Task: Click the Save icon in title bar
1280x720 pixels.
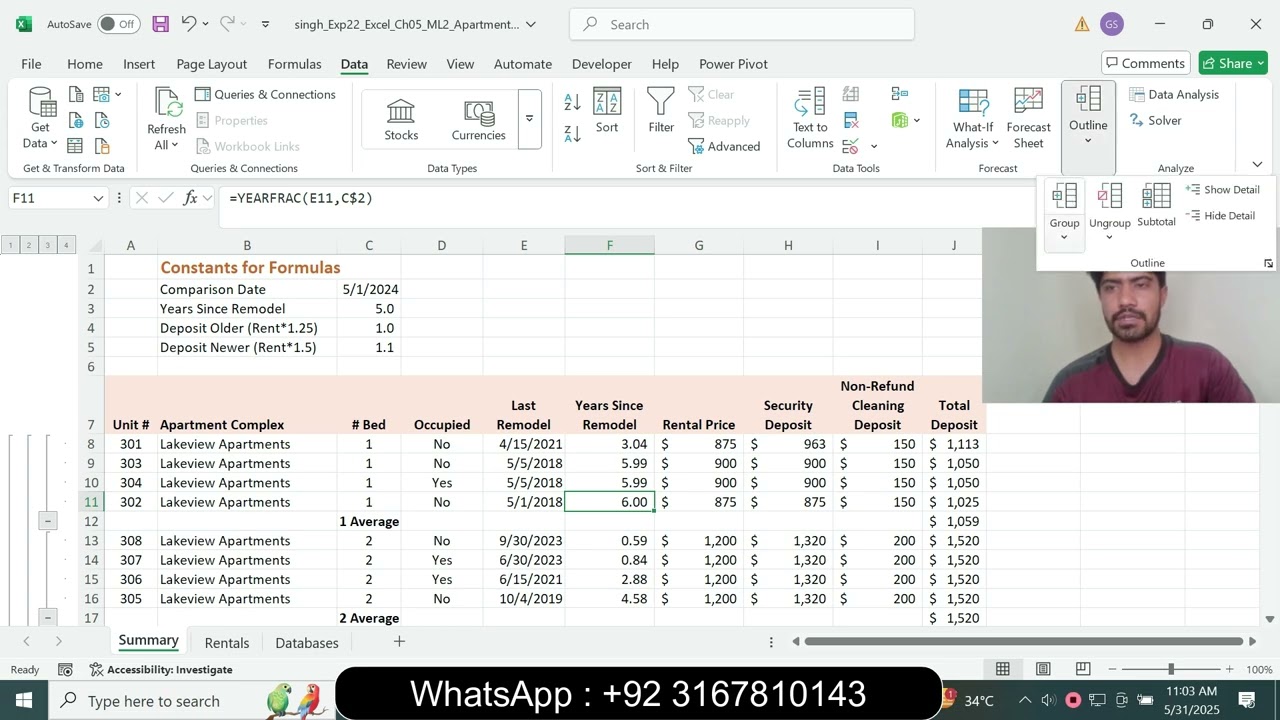Action: (160, 24)
